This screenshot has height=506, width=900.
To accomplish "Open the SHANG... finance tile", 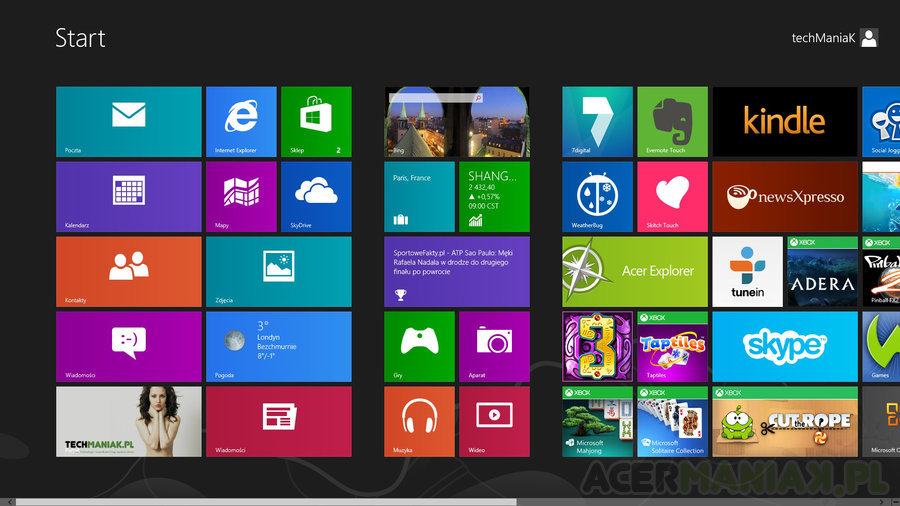I will coord(494,197).
